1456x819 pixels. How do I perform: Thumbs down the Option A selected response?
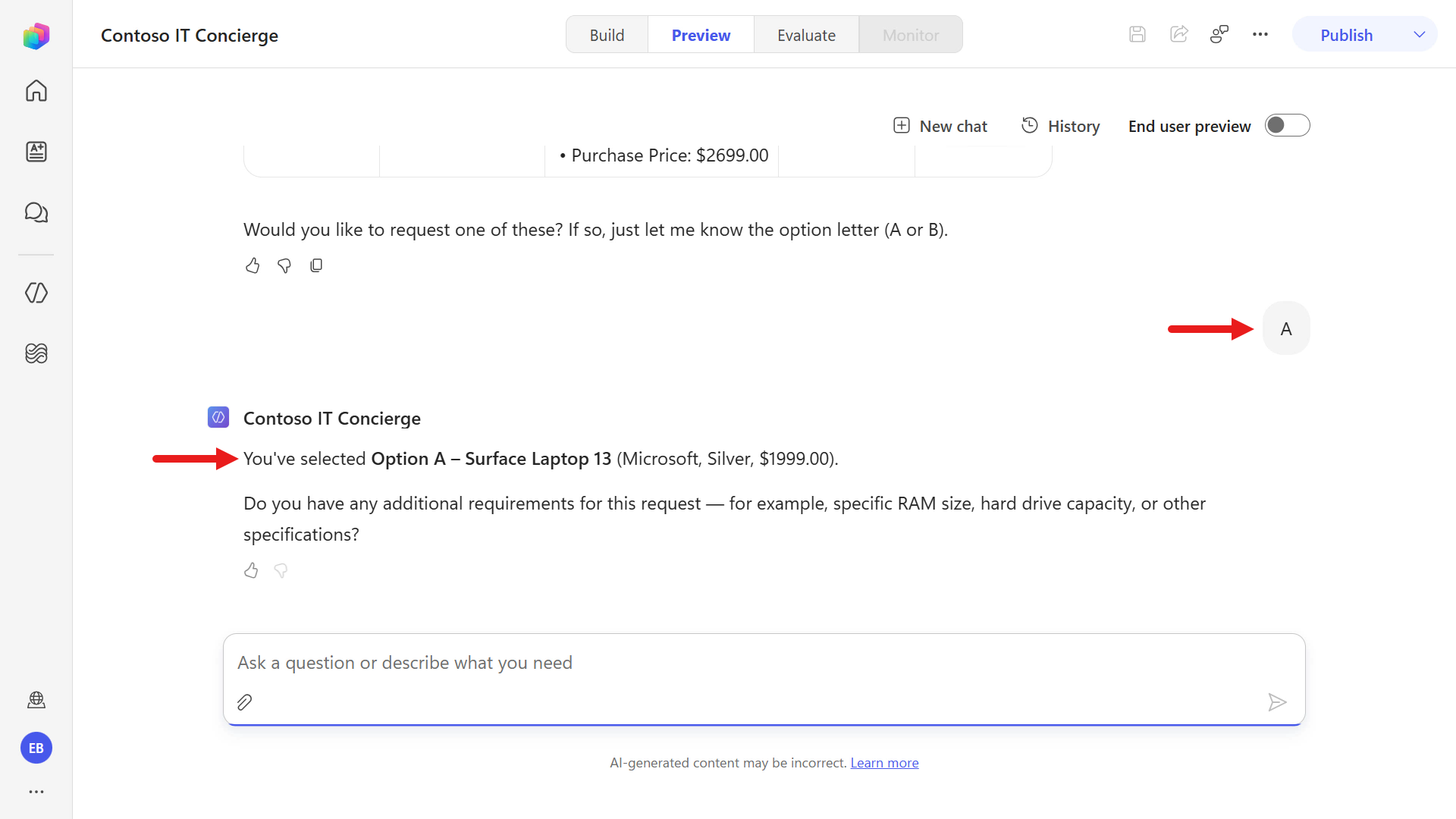click(x=281, y=570)
